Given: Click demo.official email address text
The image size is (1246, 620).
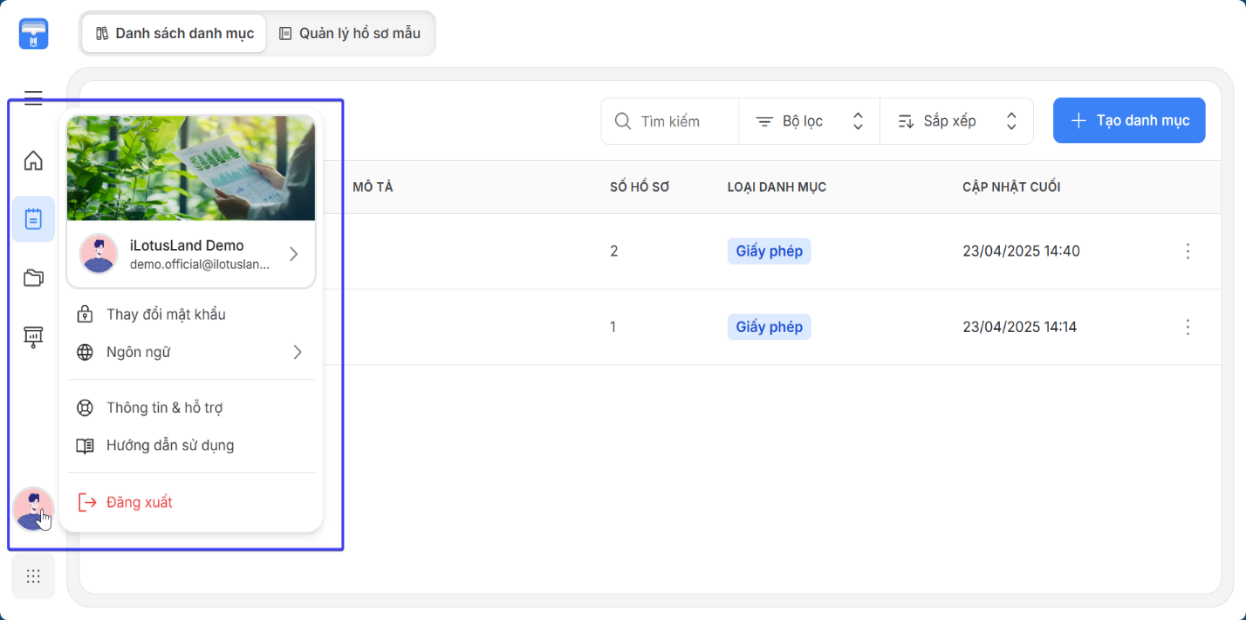Looking at the screenshot, I should 200,264.
